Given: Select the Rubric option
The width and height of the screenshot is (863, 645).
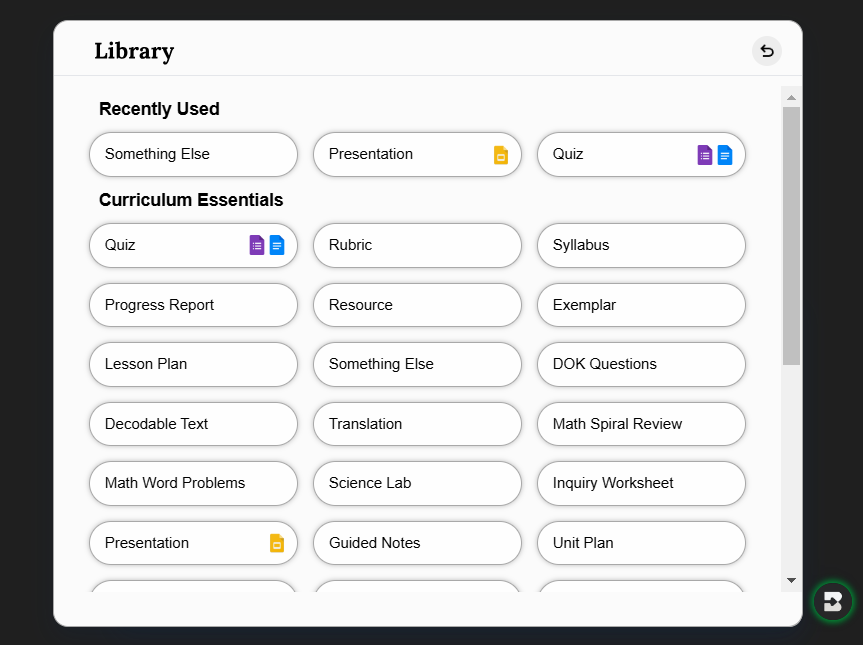Looking at the screenshot, I should tap(417, 245).
